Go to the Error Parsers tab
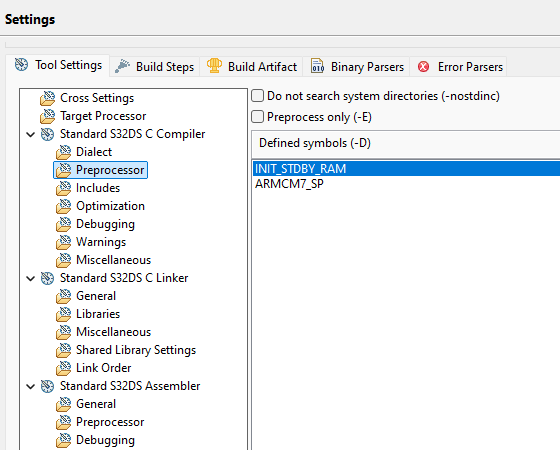Image resolution: width=560 pixels, height=450 pixels. pyautogui.click(x=459, y=67)
